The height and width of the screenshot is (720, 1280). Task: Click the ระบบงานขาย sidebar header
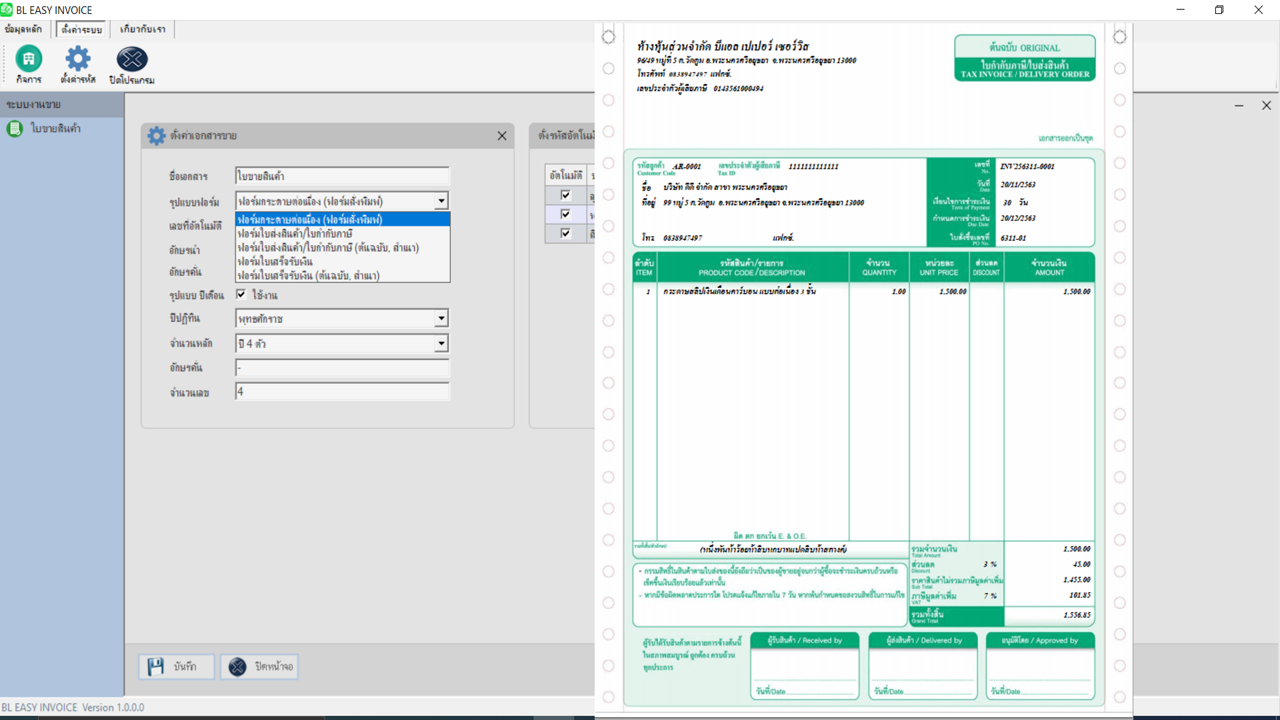click(62, 104)
